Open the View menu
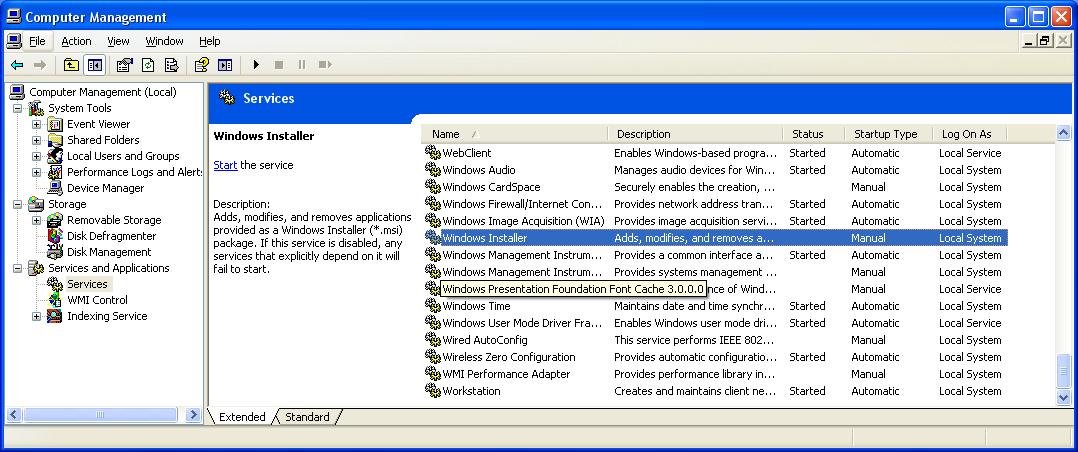This screenshot has height=452, width=1078. pyautogui.click(x=118, y=41)
